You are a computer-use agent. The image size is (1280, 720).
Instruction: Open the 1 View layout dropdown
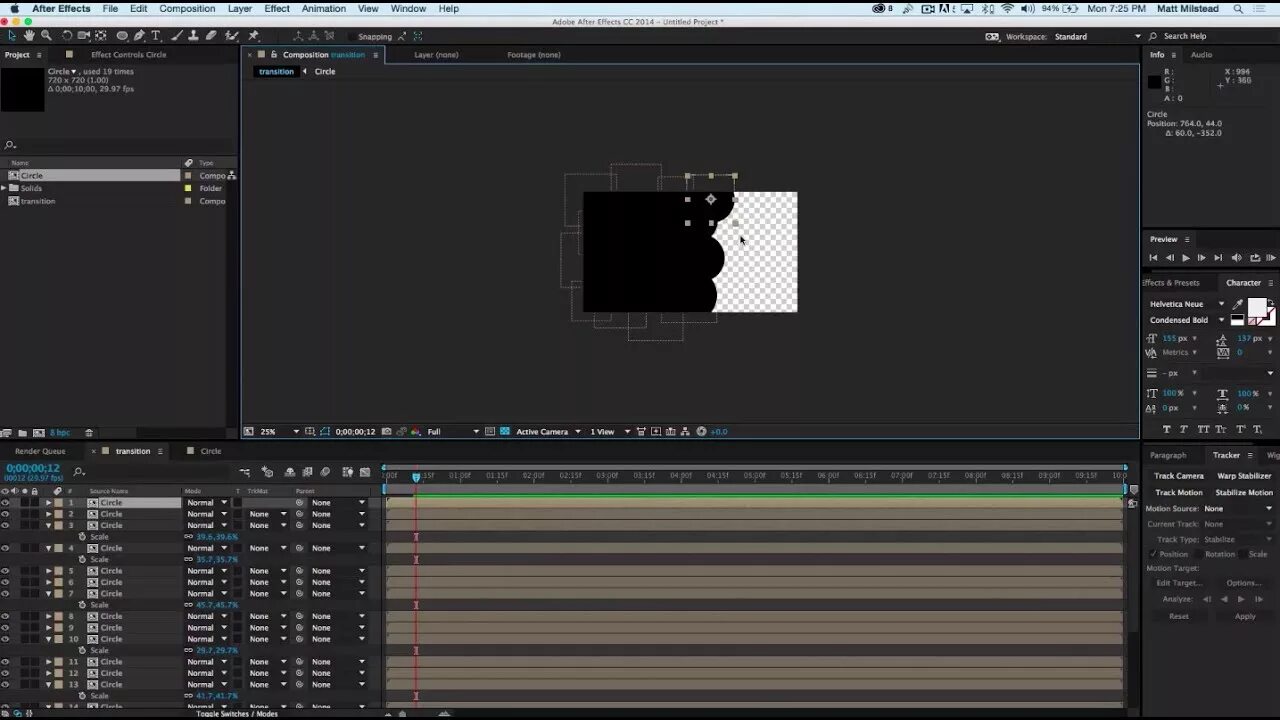(610, 431)
